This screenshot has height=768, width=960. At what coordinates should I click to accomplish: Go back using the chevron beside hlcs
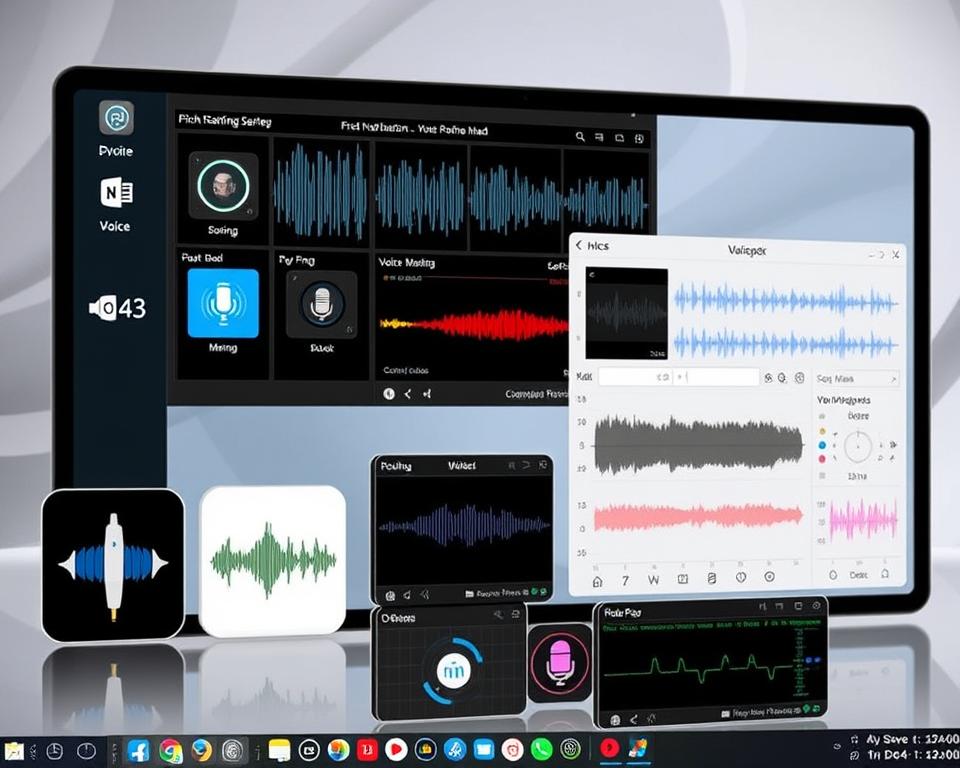click(x=579, y=245)
